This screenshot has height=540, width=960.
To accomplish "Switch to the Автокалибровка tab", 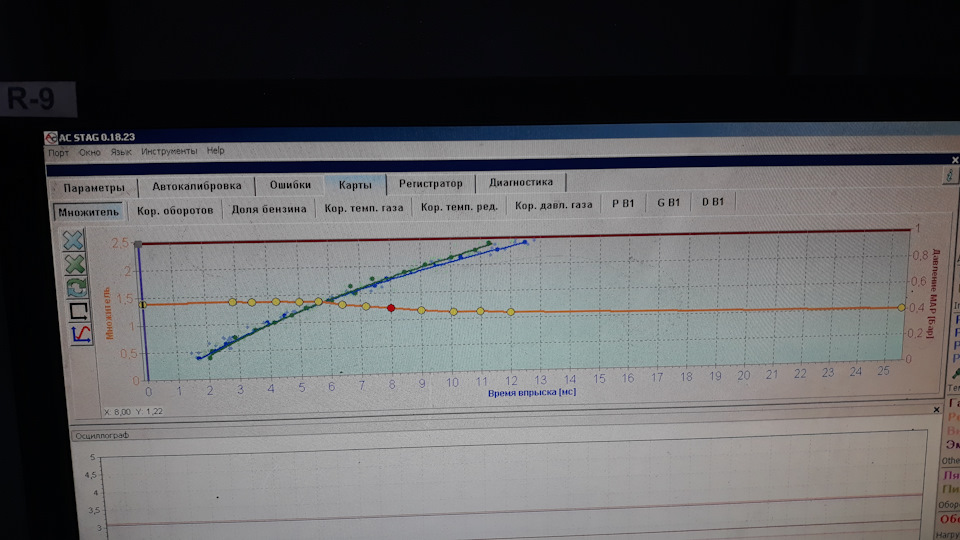I will point(197,186).
